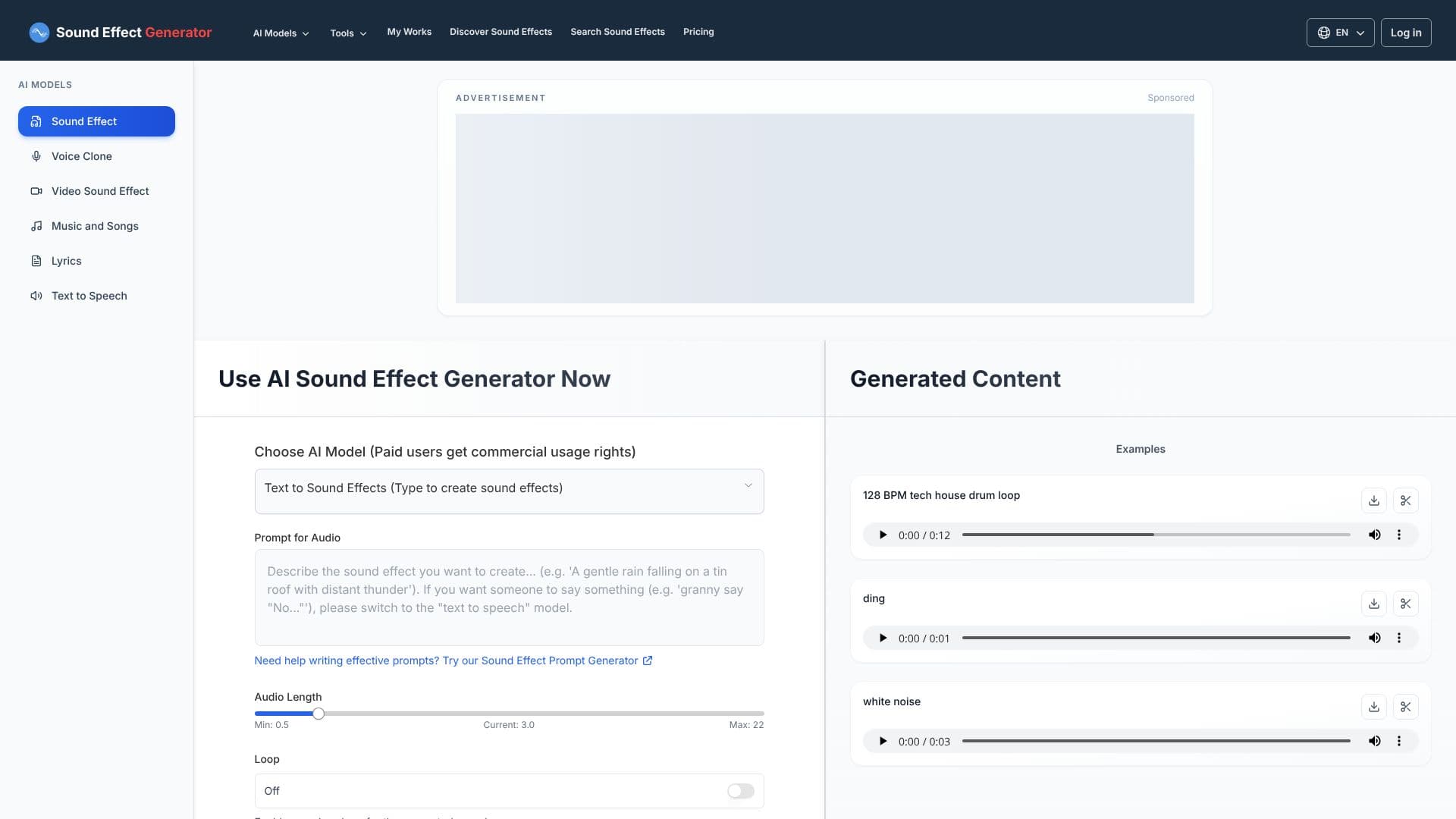1456x819 pixels.
Task: Click the Sound Effect Generator logo icon
Action: [x=39, y=32]
